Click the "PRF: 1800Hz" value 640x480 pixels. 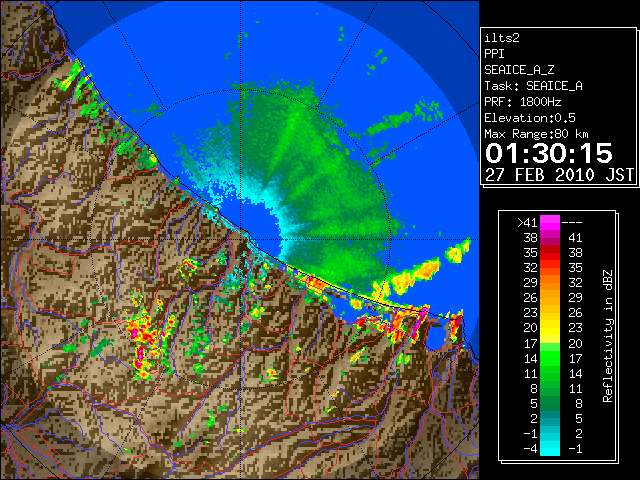(x=523, y=102)
